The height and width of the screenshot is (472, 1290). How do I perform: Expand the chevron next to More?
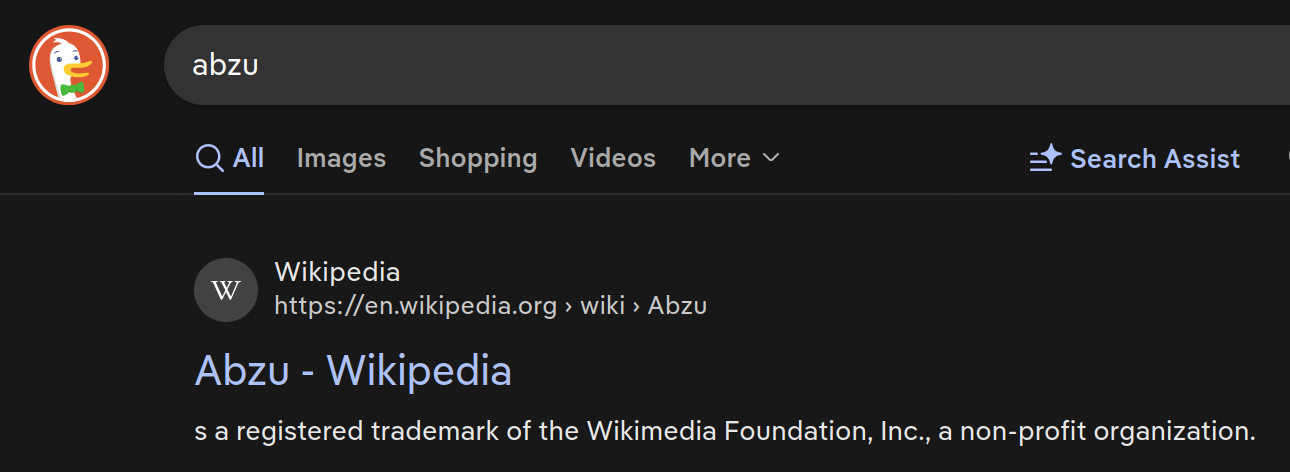coord(770,158)
